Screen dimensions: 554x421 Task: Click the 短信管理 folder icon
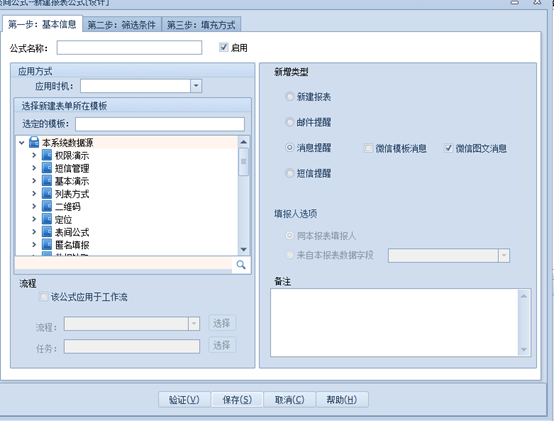point(47,168)
